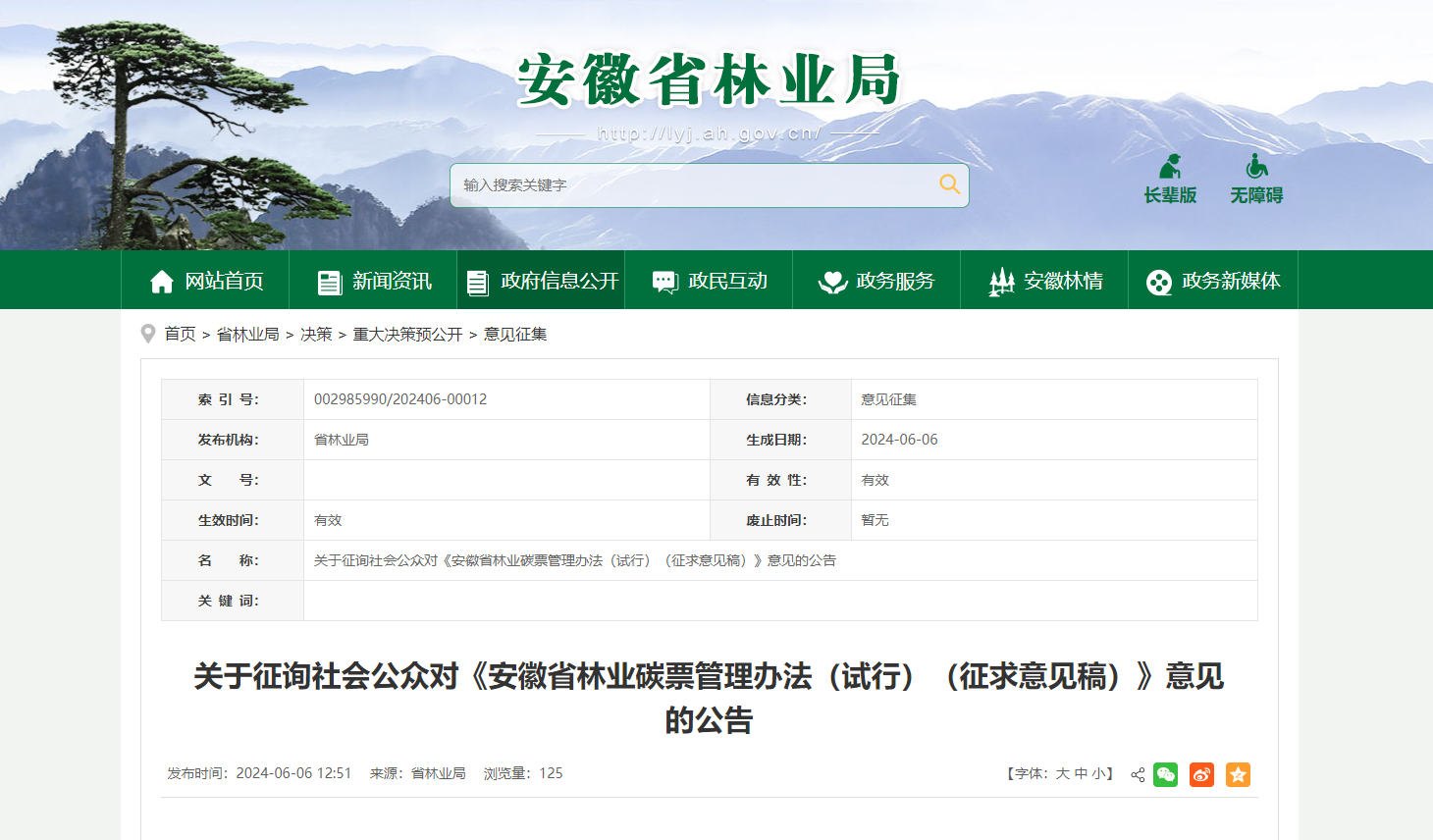Click the film reel icon beside 政务新媒体

1159,283
